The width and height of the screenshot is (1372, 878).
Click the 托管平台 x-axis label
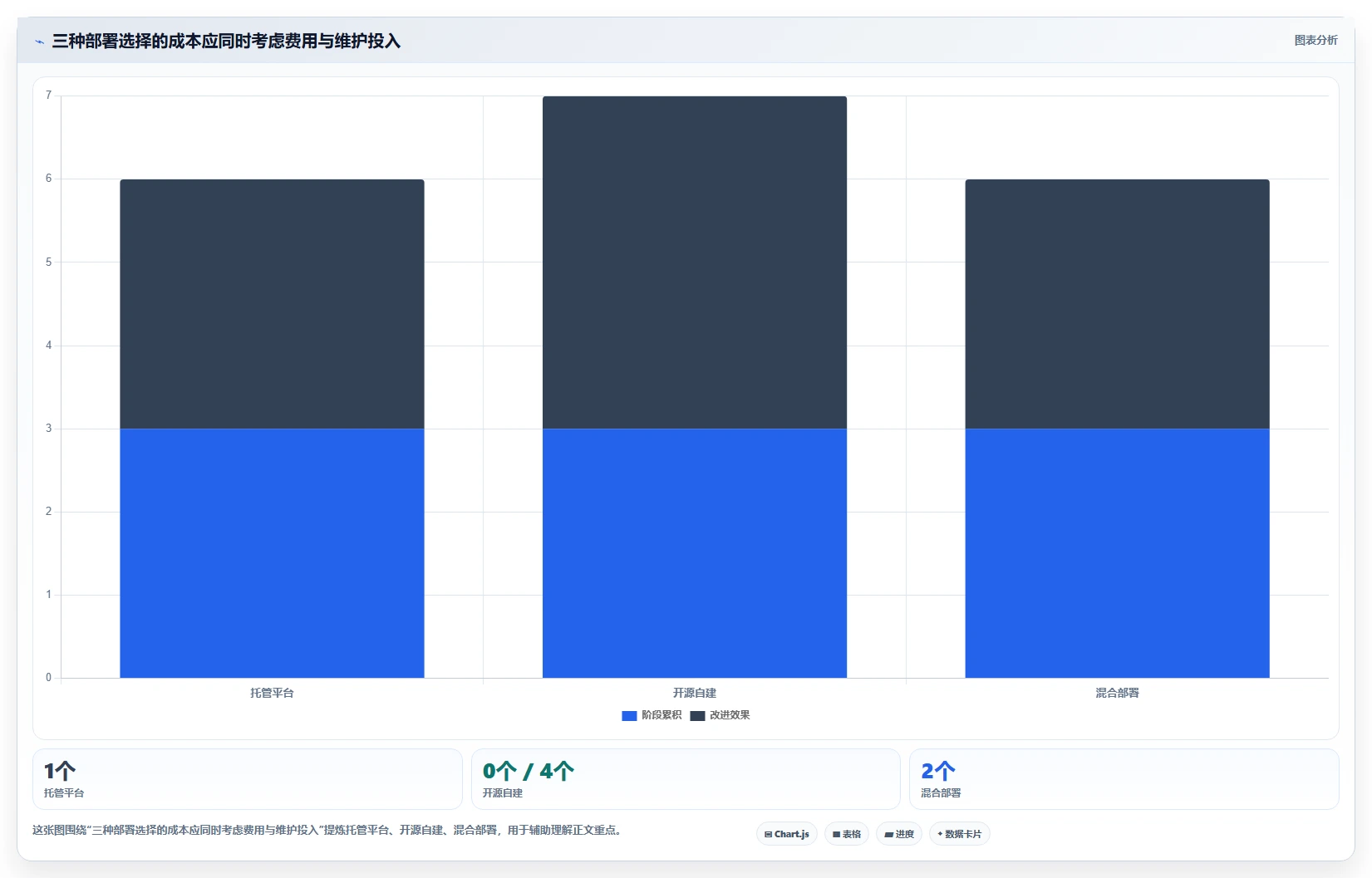point(272,693)
